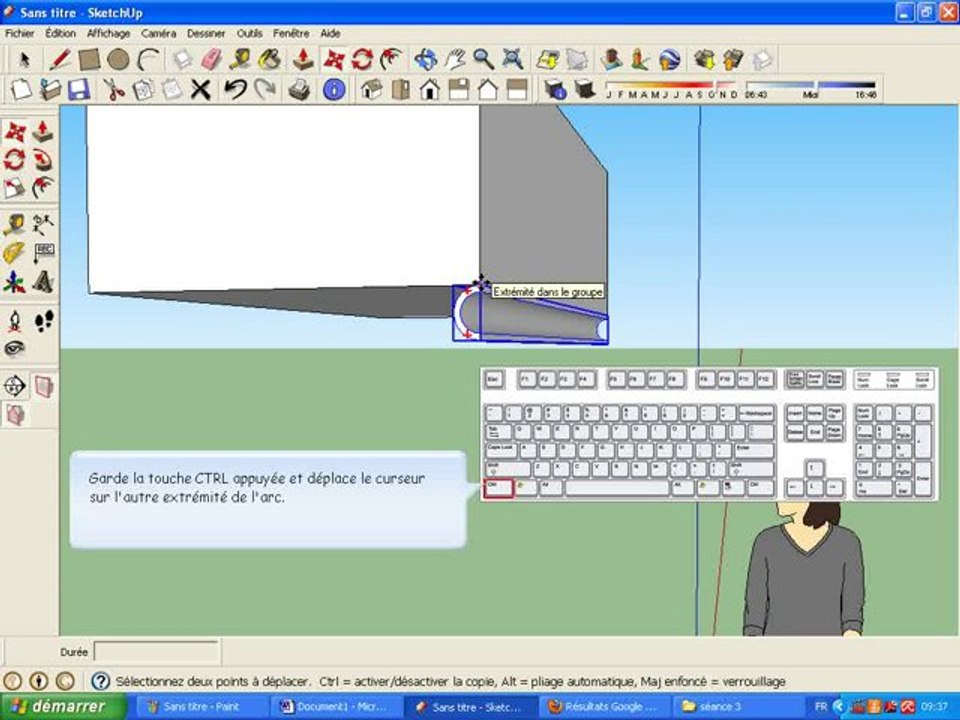The height and width of the screenshot is (720, 960).
Task: Open the Outils menu
Action: [250, 34]
